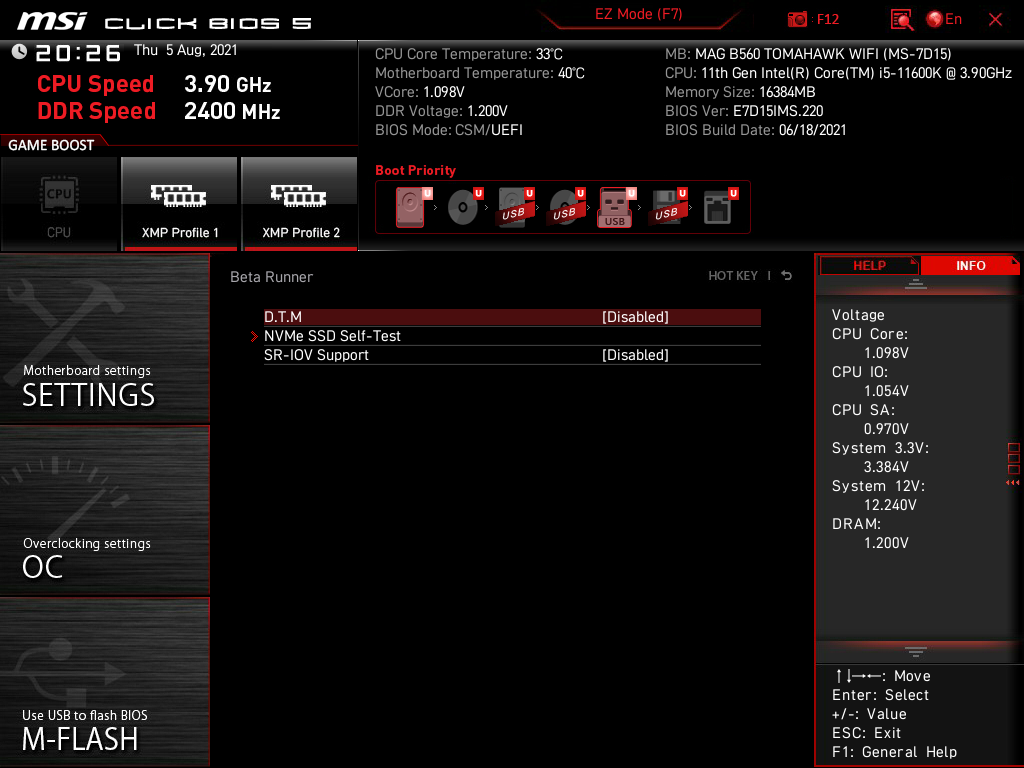The image size is (1024, 768).
Task: Click the Boot Priority heading
Action: [x=415, y=170]
